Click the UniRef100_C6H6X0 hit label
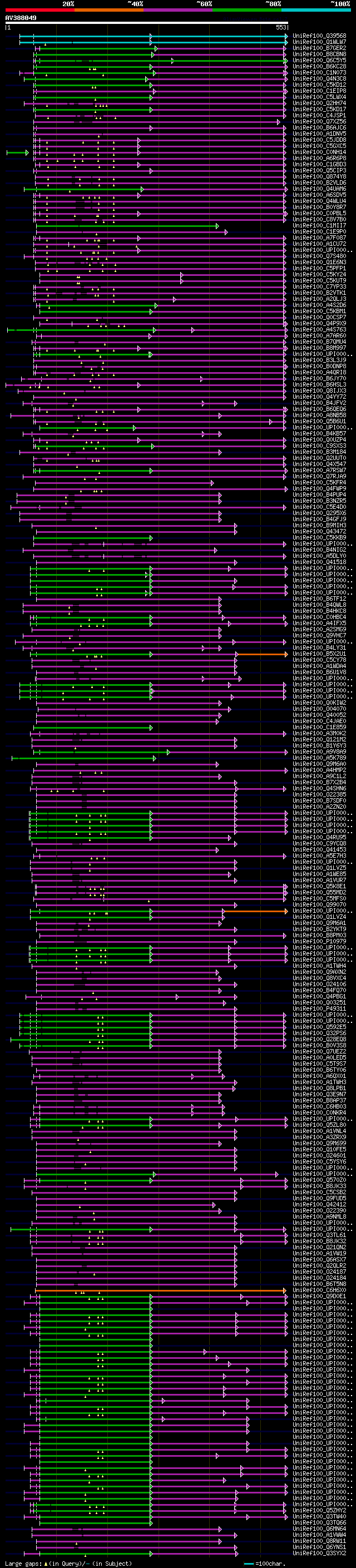This screenshot has width=356, height=1568. tap(319, 1291)
